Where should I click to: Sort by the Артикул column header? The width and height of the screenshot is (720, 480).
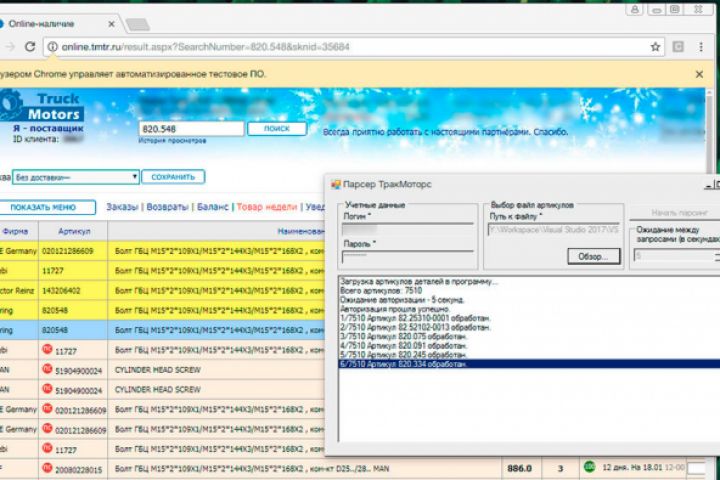tap(74, 232)
